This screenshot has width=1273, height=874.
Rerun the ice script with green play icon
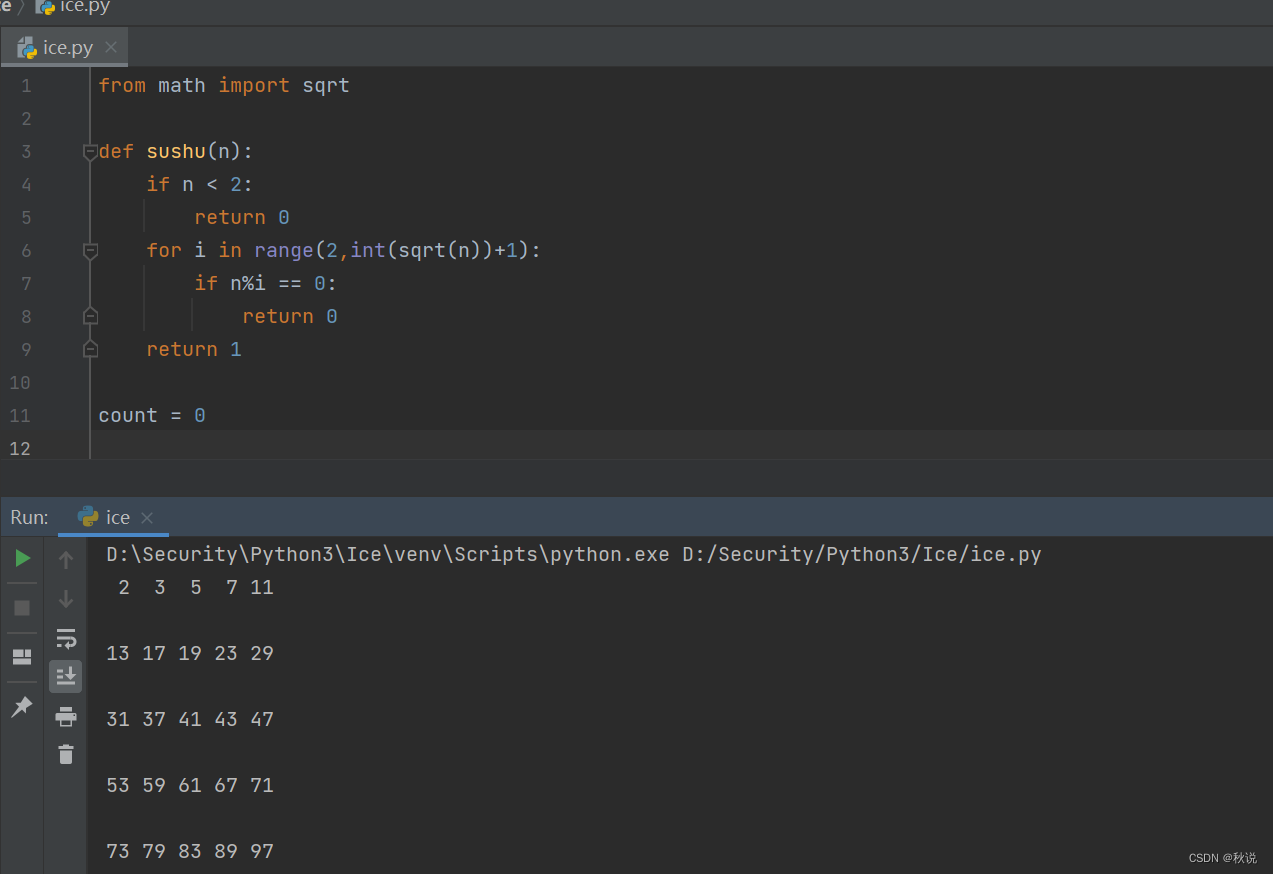point(22,558)
